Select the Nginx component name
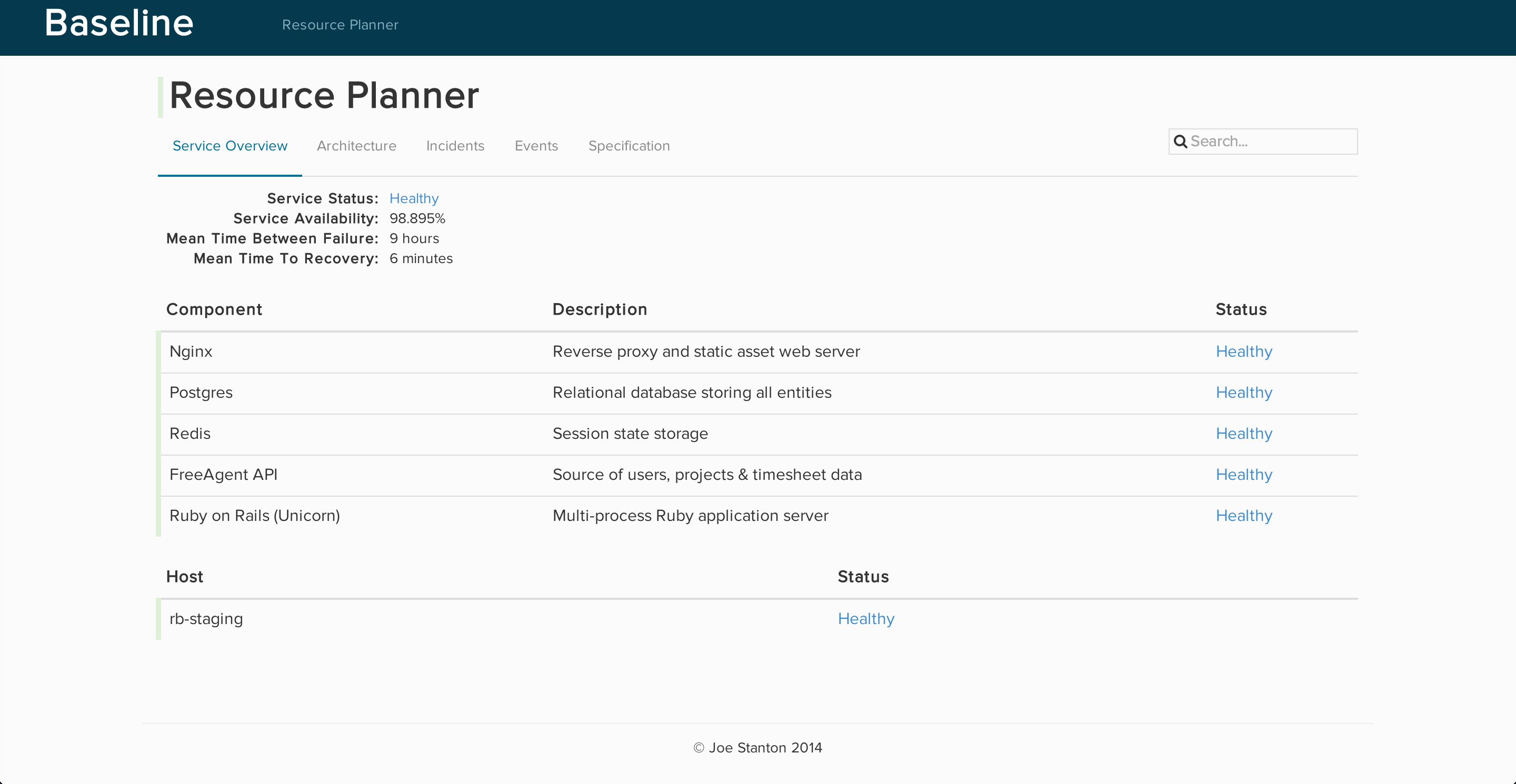The image size is (1516, 784). tap(191, 351)
